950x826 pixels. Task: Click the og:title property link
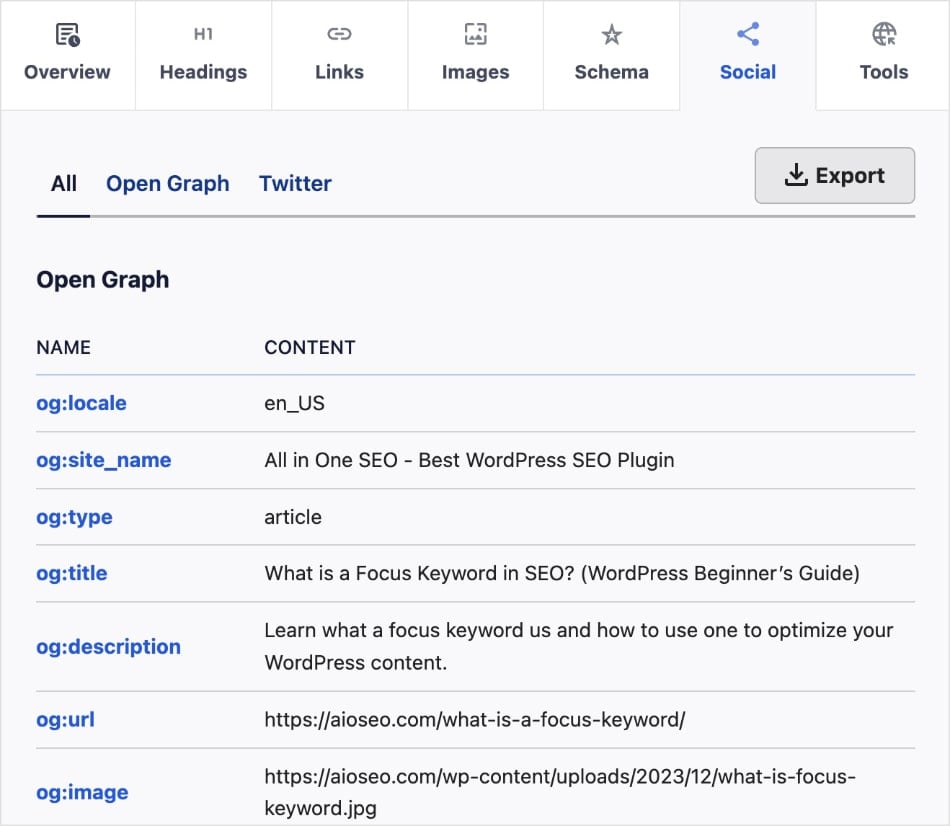coord(72,573)
